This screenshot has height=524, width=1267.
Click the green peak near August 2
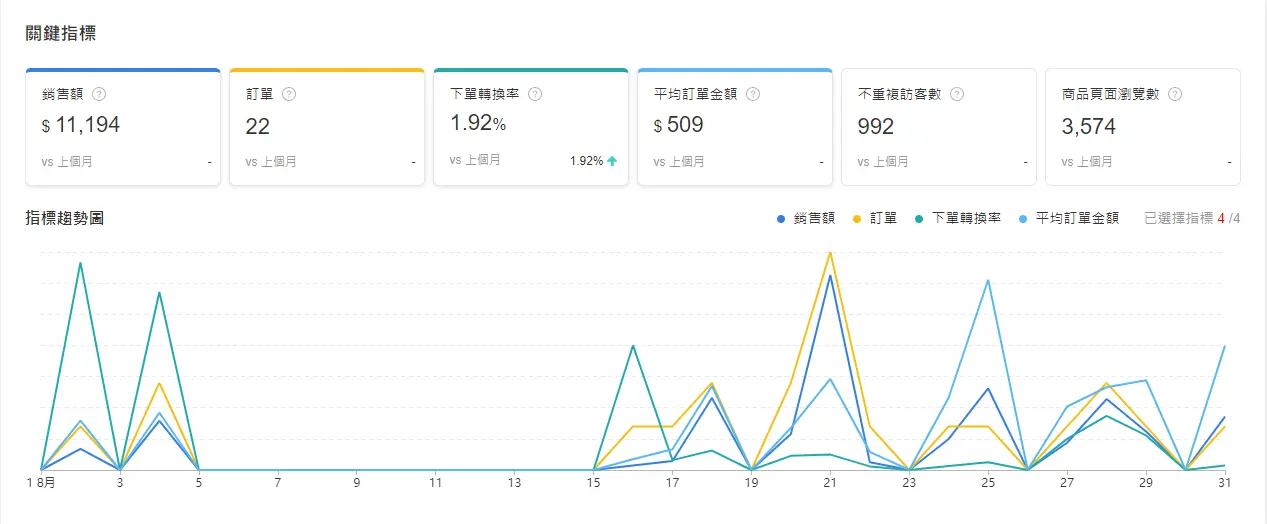[80, 263]
